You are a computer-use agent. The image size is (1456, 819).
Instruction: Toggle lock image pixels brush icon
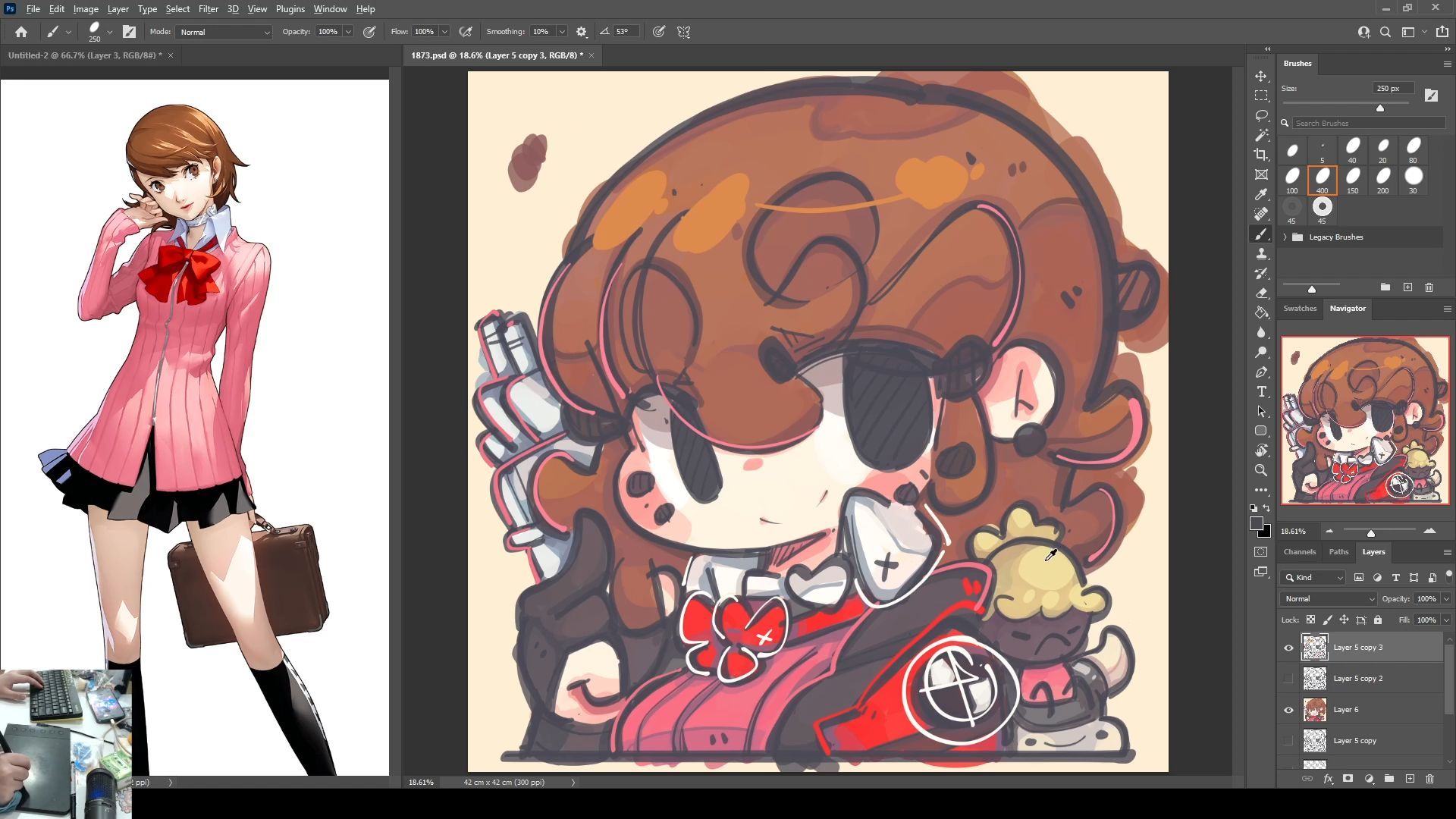point(1328,620)
